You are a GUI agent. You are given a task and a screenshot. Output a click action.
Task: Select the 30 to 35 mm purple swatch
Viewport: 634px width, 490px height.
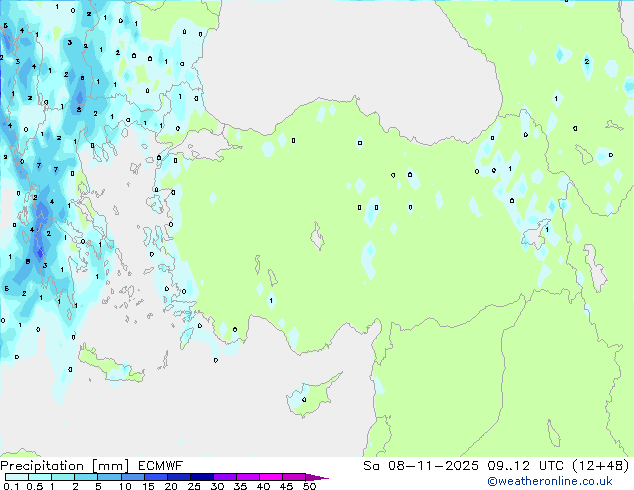point(225,477)
